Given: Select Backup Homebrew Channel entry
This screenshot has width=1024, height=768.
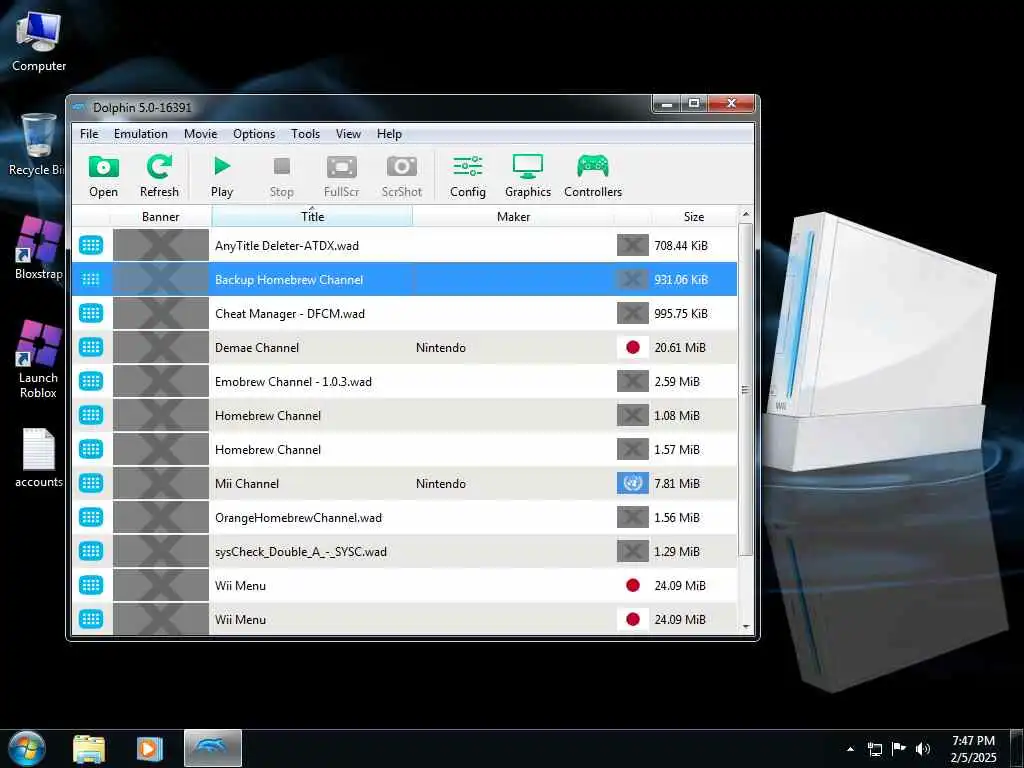Looking at the screenshot, I should 404,280.
